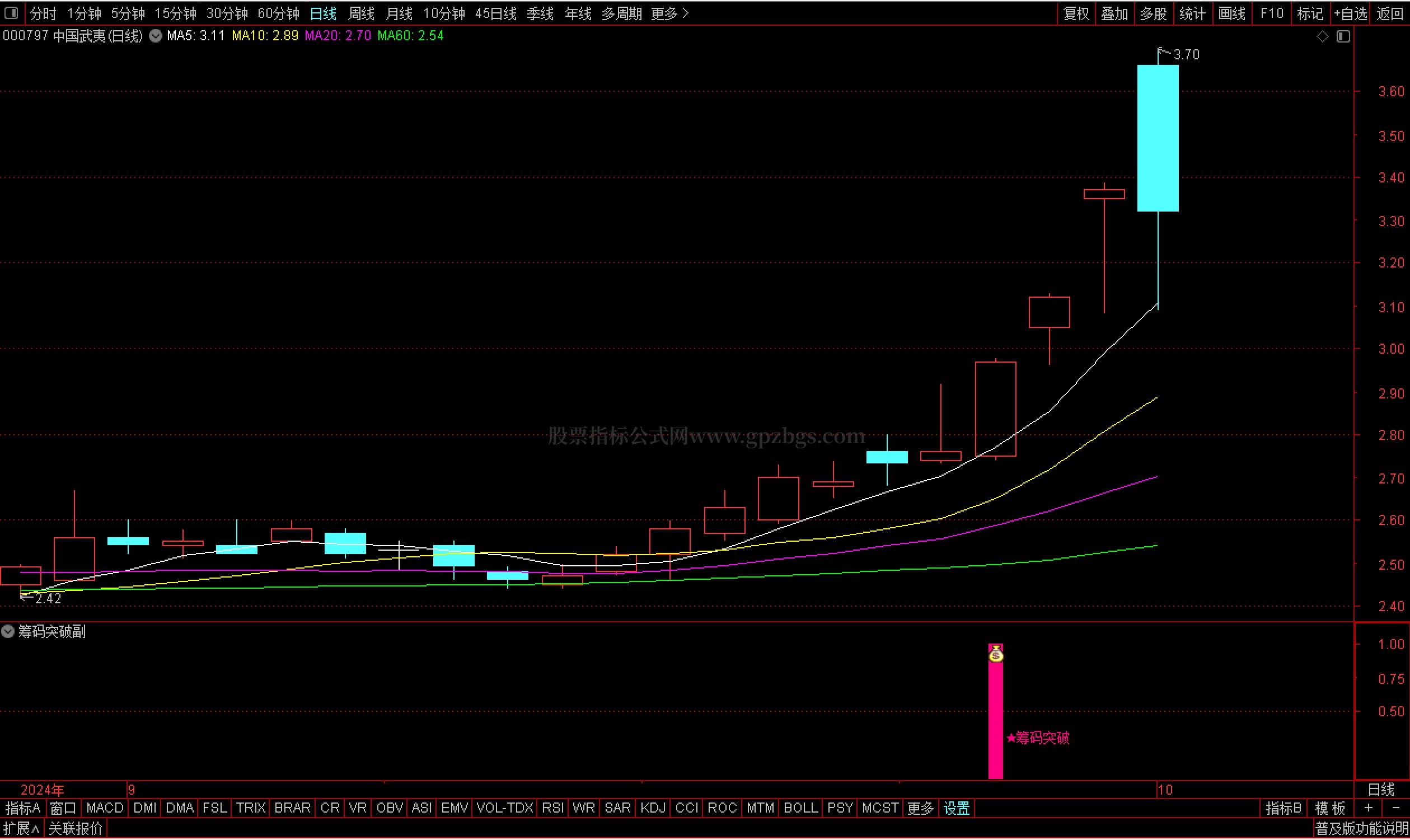Expand the 更多 timeframe chevron
Image resolution: width=1410 pixels, height=840 pixels.
tap(686, 13)
